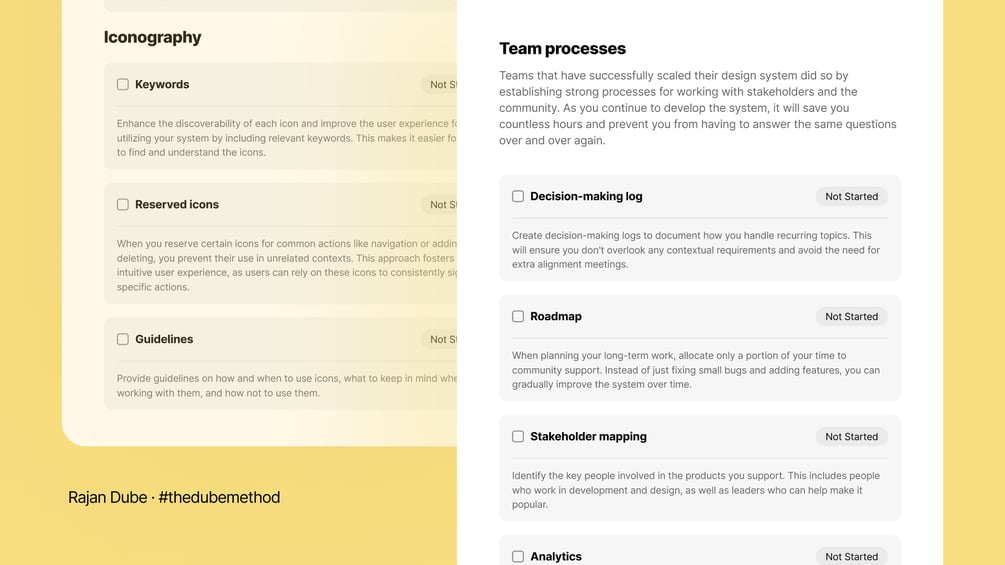This screenshot has width=1005, height=565.
Task: Open Decision-making log status dropdown
Action: pos(851,197)
